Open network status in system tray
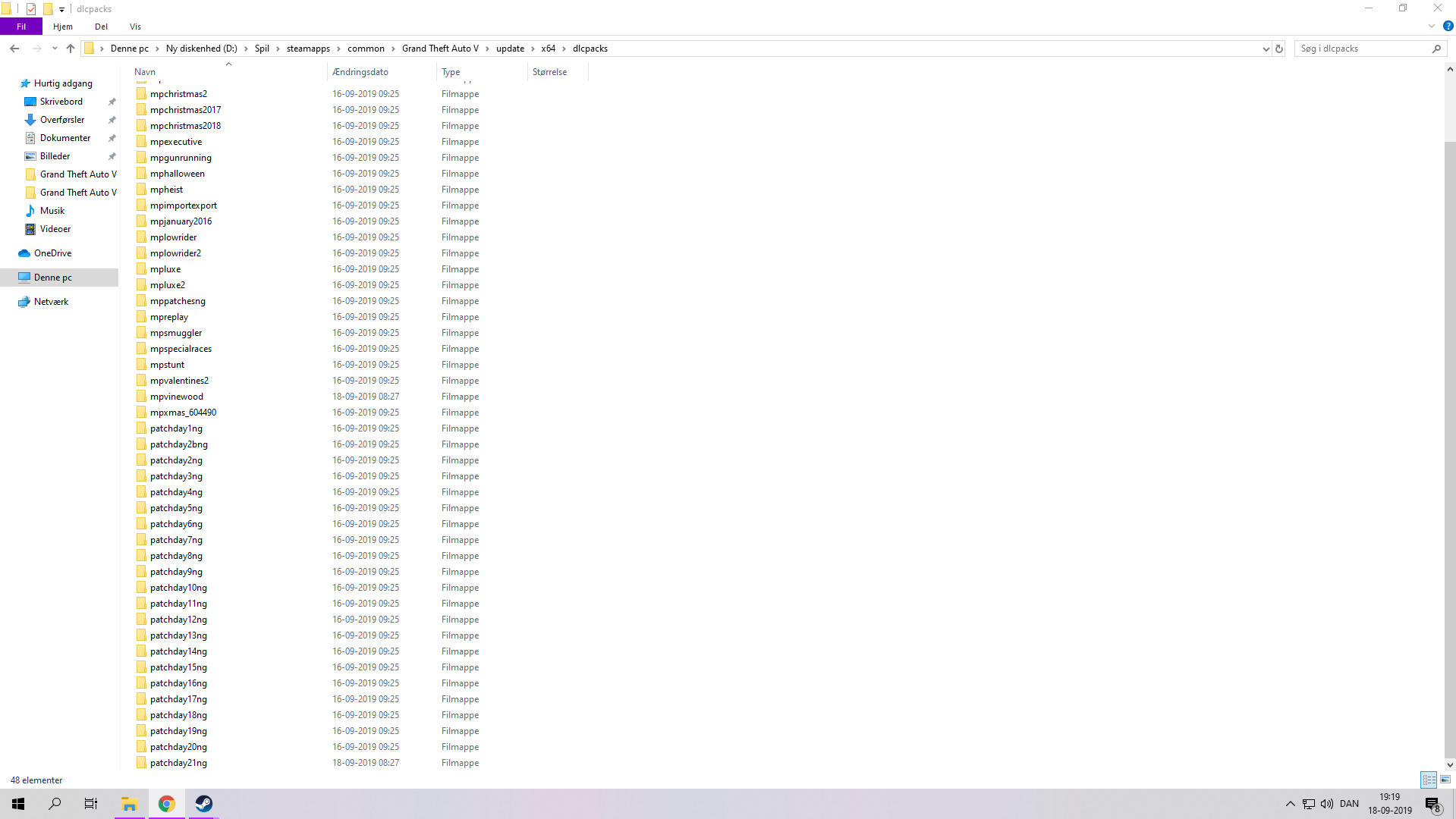Image resolution: width=1456 pixels, height=819 pixels. point(1309,804)
